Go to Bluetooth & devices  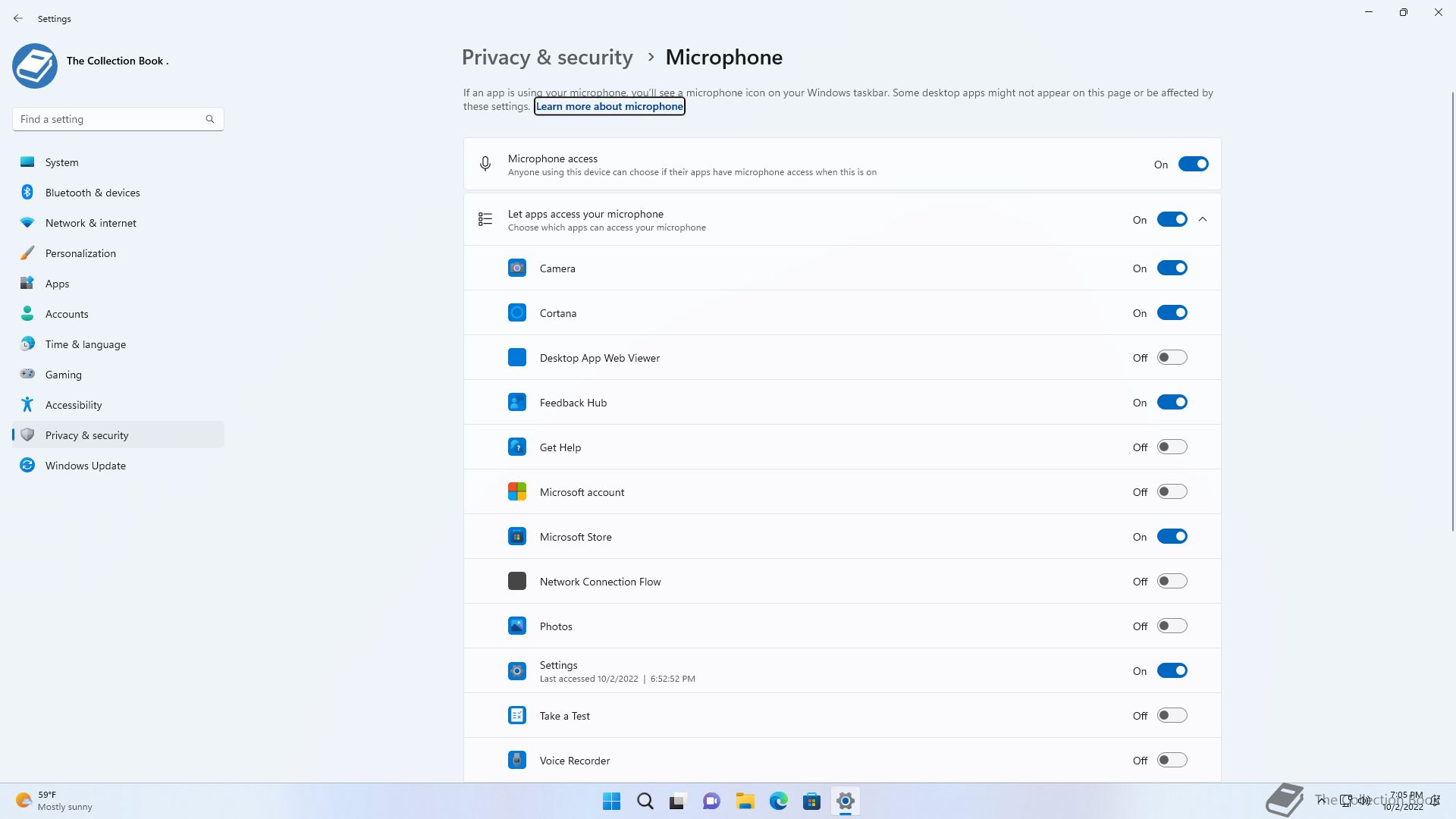118,193
